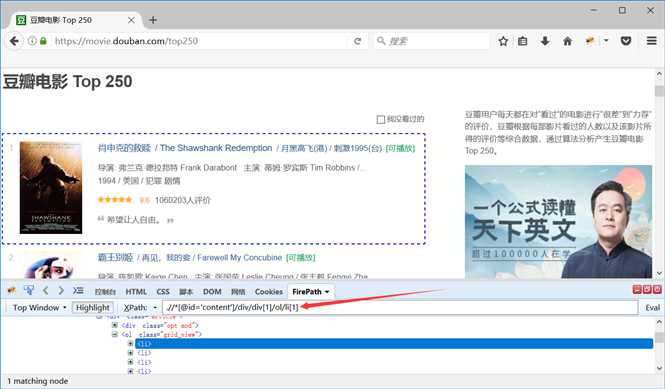Click the XPath expression input field
The height and width of the screenshot is (389, 665).
(400, 307)
